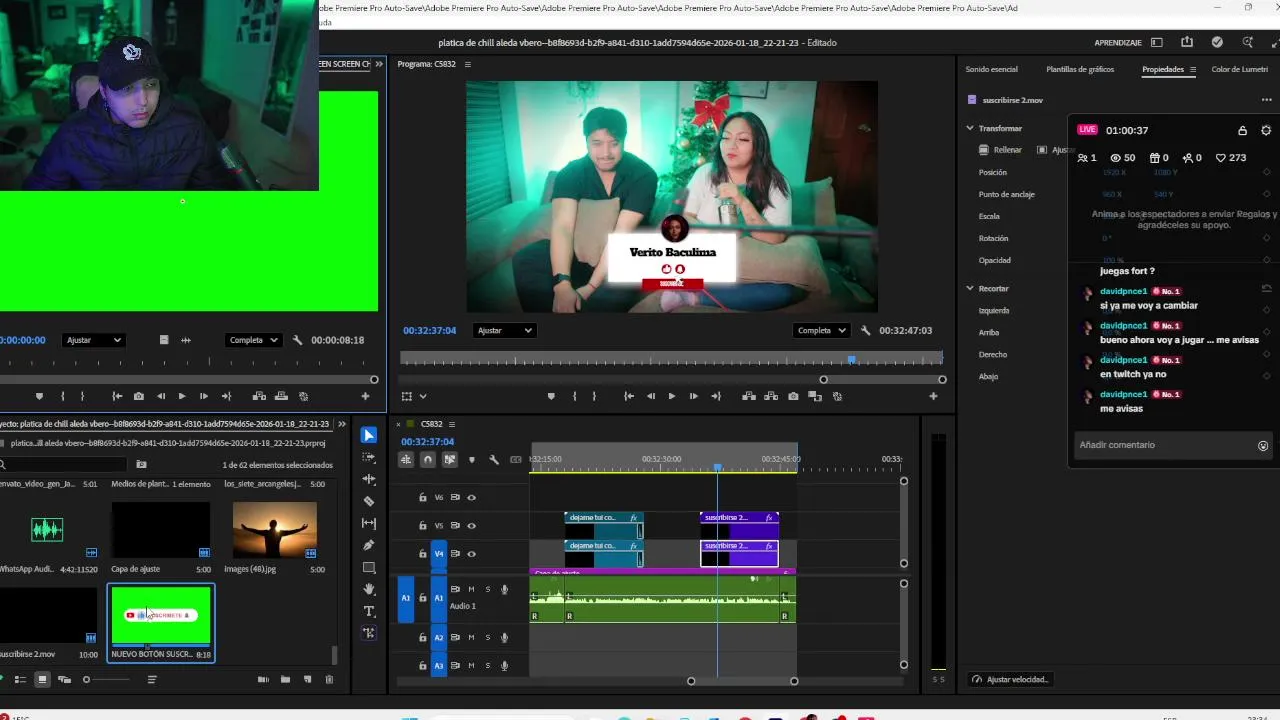The image size is (1280, 720).
Task: Add a timeline marker with marker icon
Action: (x=472, y=459)
